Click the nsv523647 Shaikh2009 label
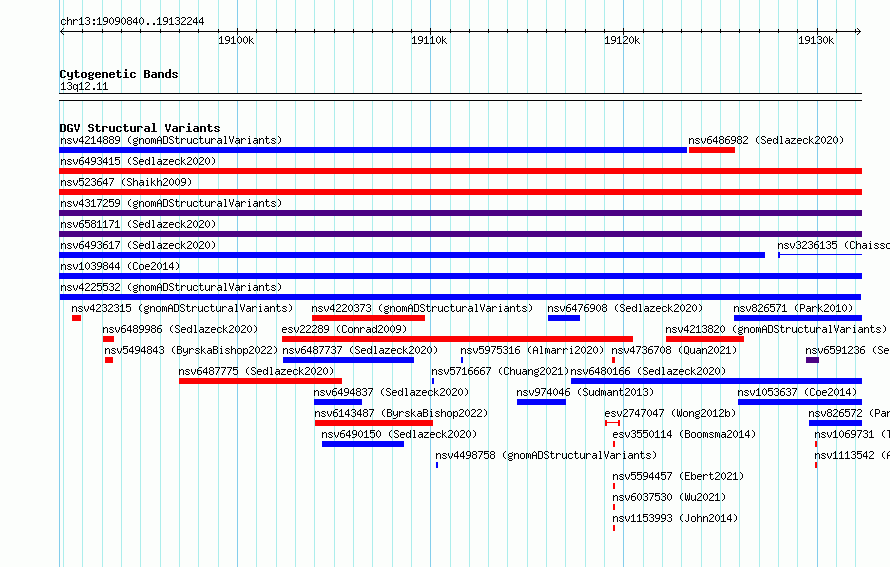Image resolution: width=890 pixels, height=567 pixels. pyautogui.click(x=126, y=182)
